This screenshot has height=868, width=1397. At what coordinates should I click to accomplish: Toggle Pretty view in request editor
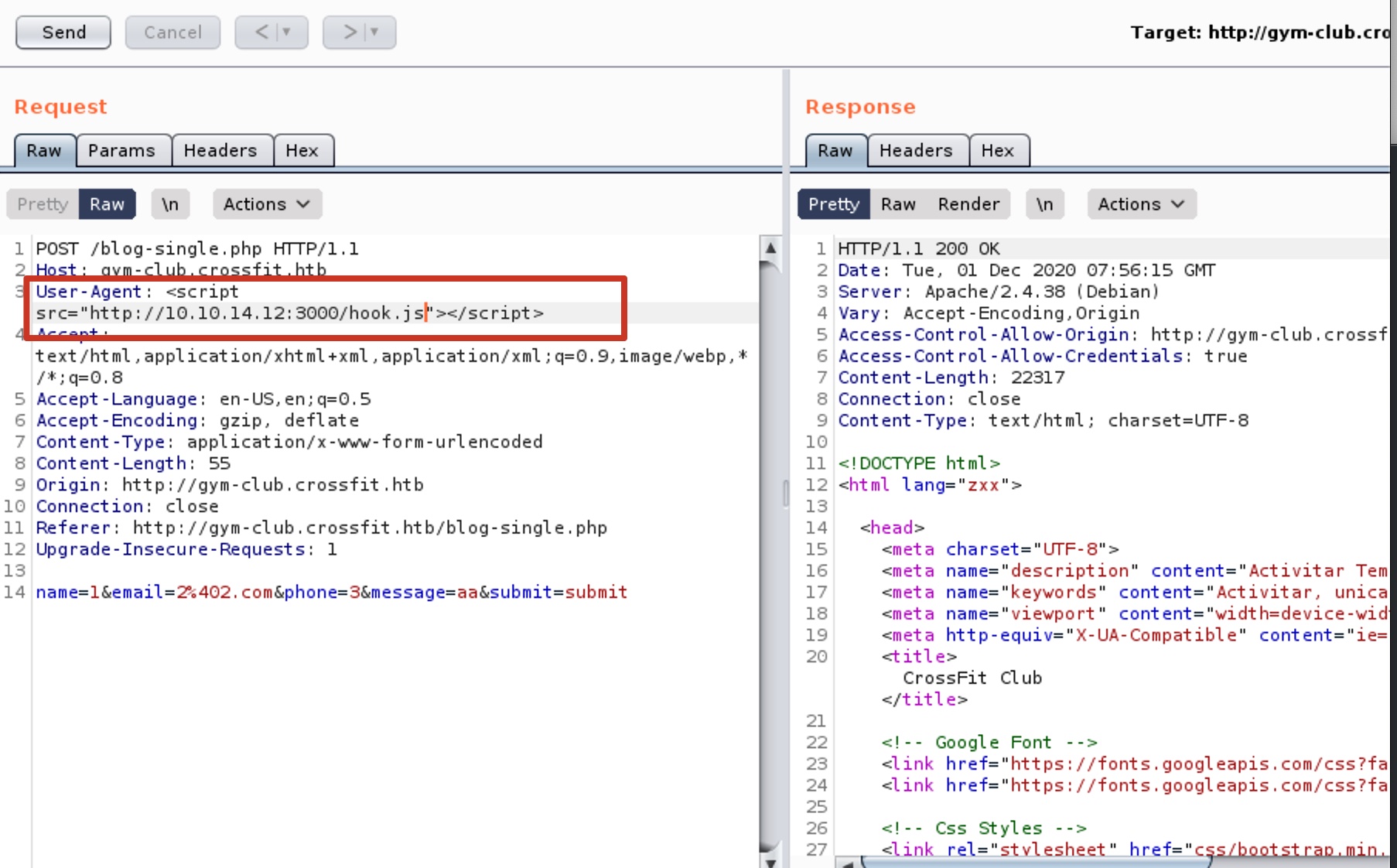(43, 204)
